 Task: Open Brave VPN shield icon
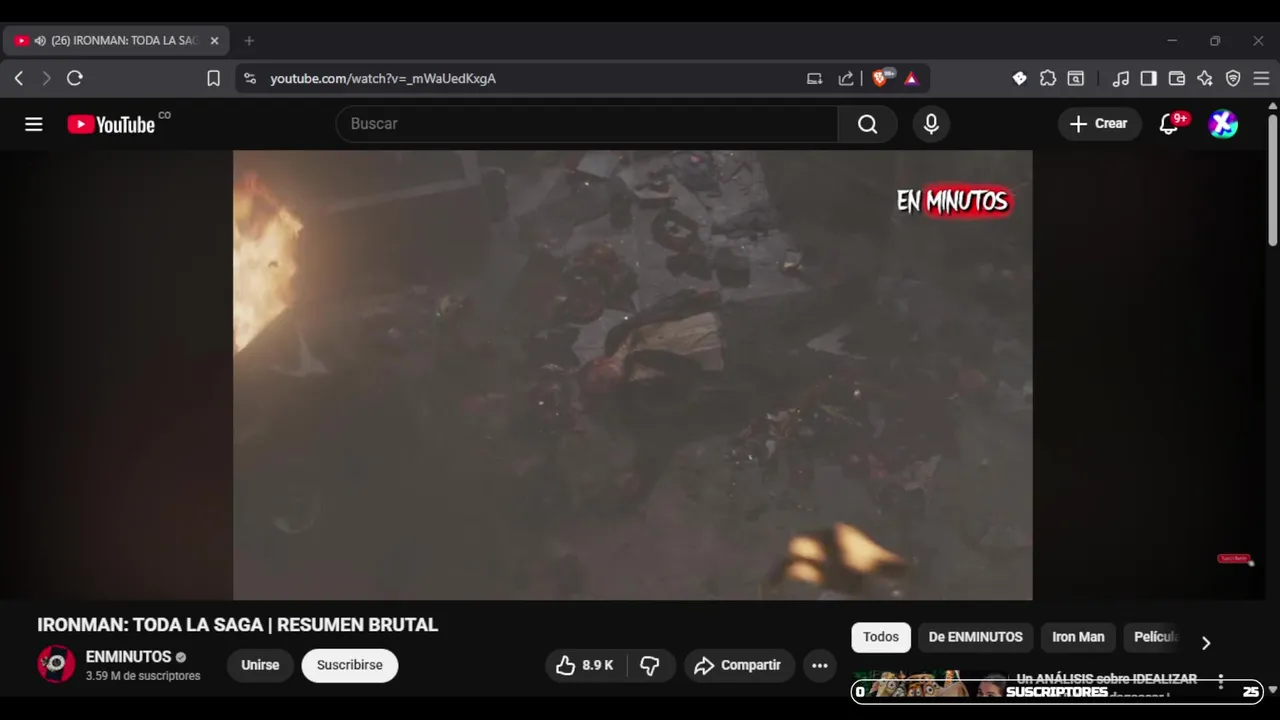[x=1233, y=78]
